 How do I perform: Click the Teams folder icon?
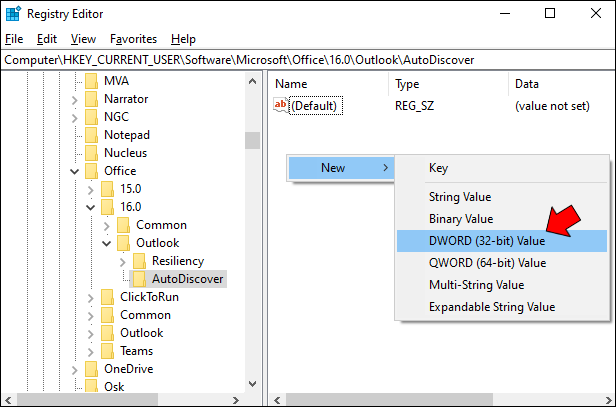coord(108,351)
